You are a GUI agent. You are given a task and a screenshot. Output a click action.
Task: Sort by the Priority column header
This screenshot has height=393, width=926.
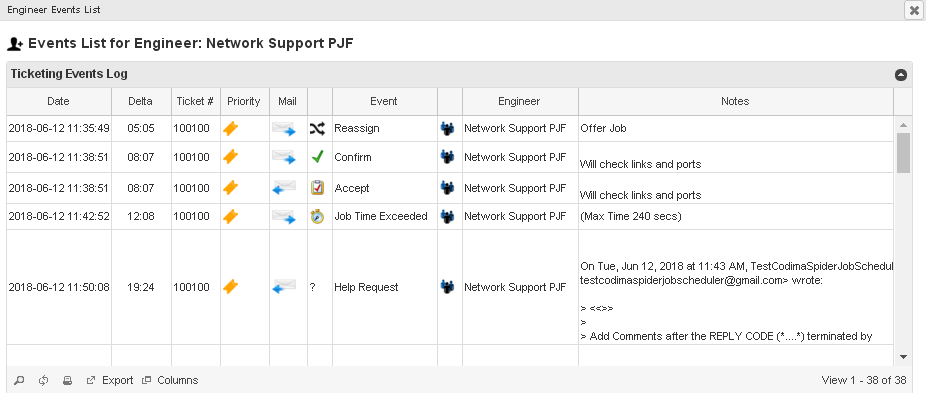pyautogui.click(x=244, y=101)
